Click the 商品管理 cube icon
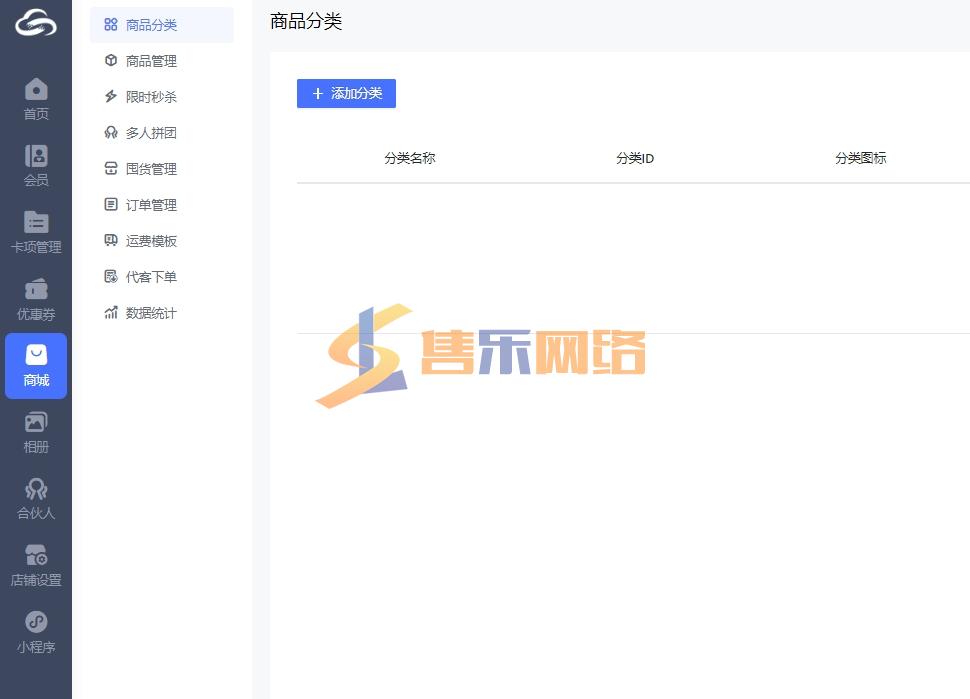Screen dimensions: 970x699 click(x=111, y=61)
